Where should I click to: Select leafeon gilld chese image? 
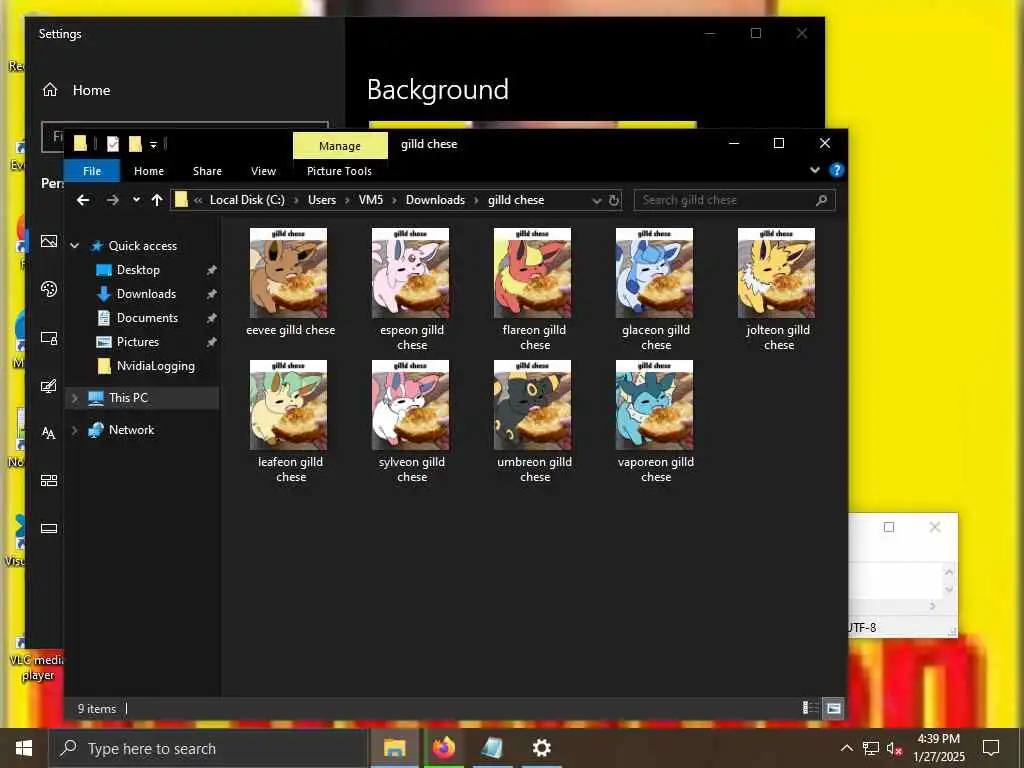point(289,421)
